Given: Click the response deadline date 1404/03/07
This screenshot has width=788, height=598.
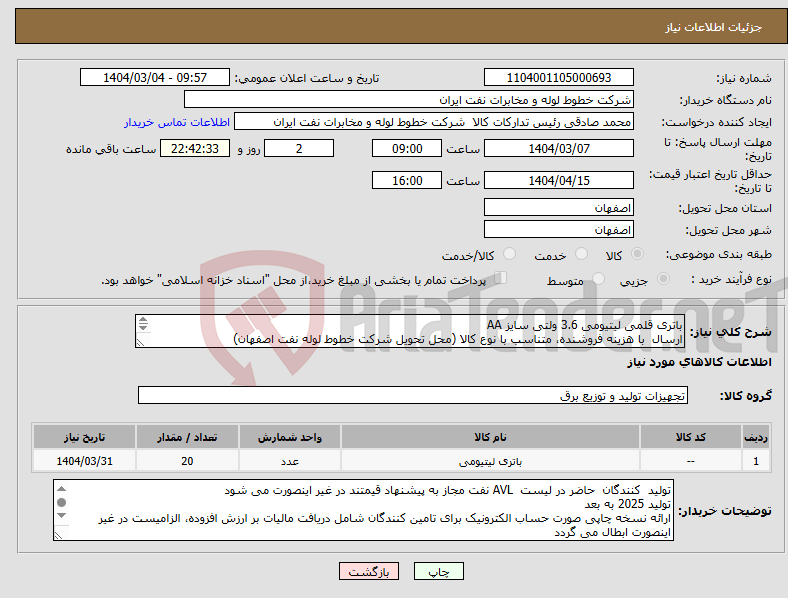Looking at the screenshot, I should coord(559,149).
